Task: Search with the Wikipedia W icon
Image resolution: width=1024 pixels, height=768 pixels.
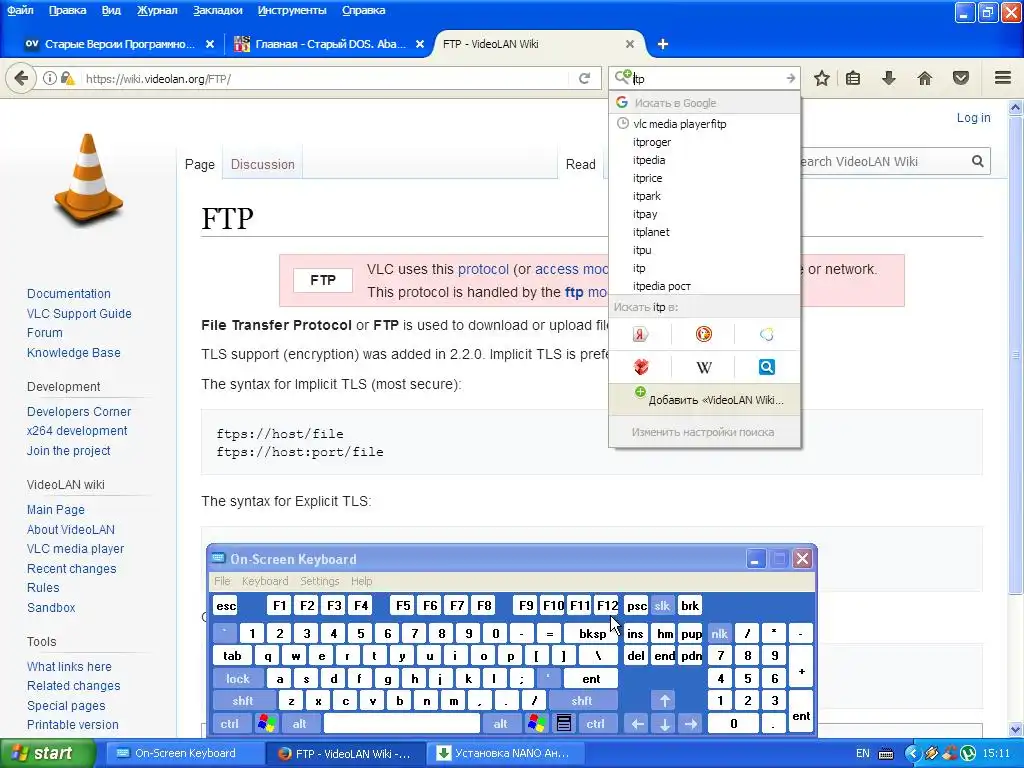Action: 703,367
